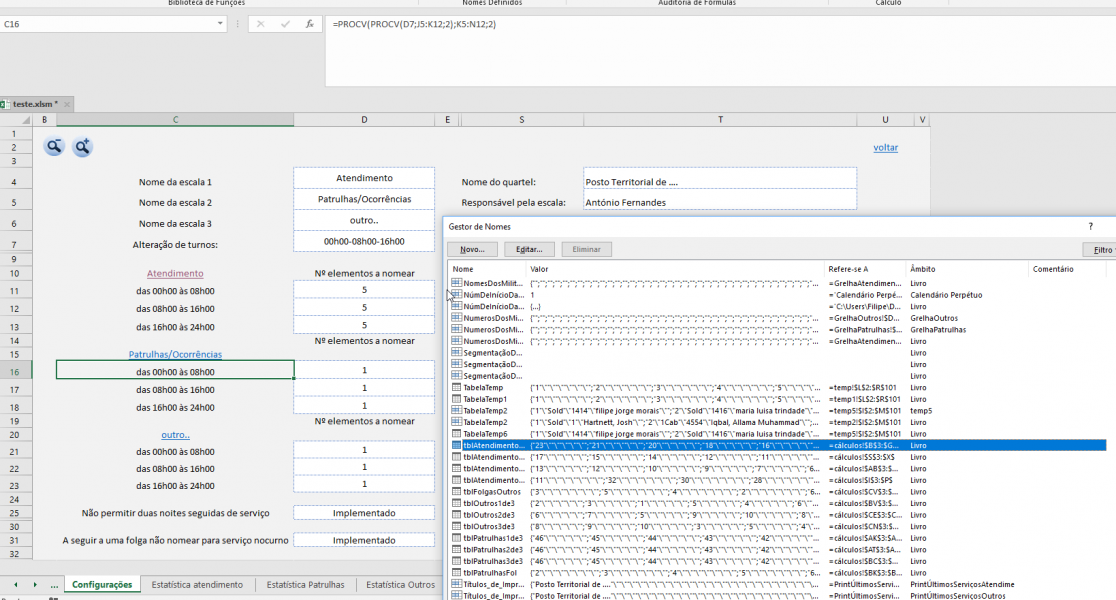This screenshot has width=1116, height=600.
Task: Close the teste.xlsm workbook tab
Action: pyautogui.click(x=68, y=104)
